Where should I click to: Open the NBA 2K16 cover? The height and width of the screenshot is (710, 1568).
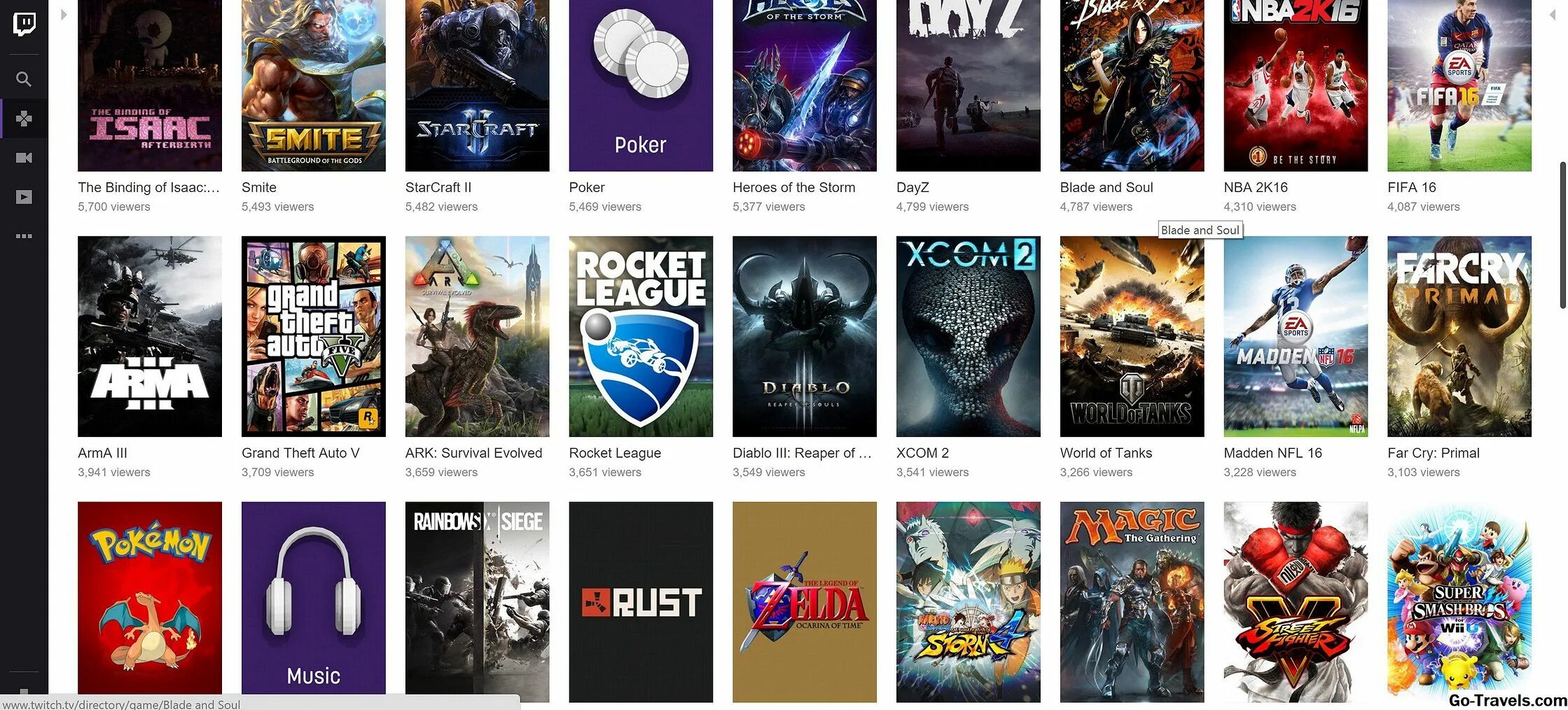[1296, 85]
